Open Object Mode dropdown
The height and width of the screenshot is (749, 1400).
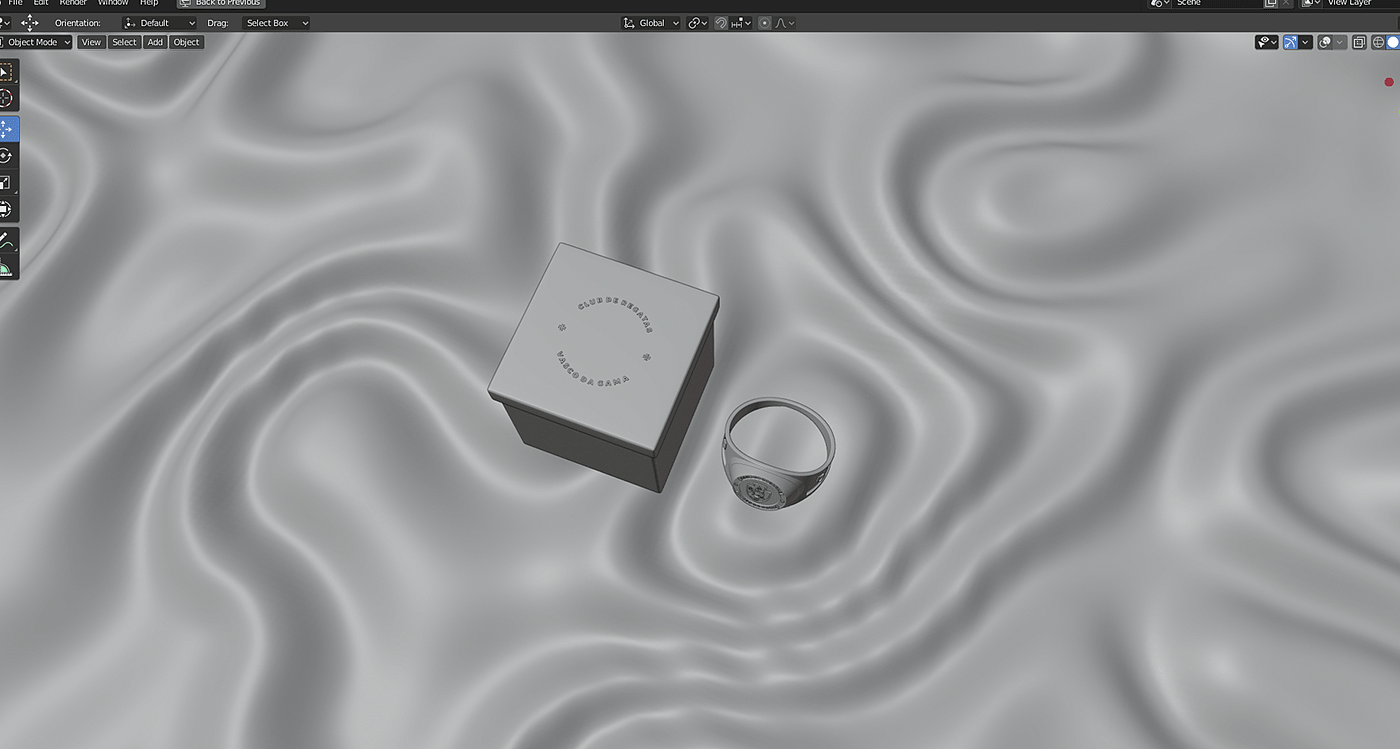click(36, 42)
